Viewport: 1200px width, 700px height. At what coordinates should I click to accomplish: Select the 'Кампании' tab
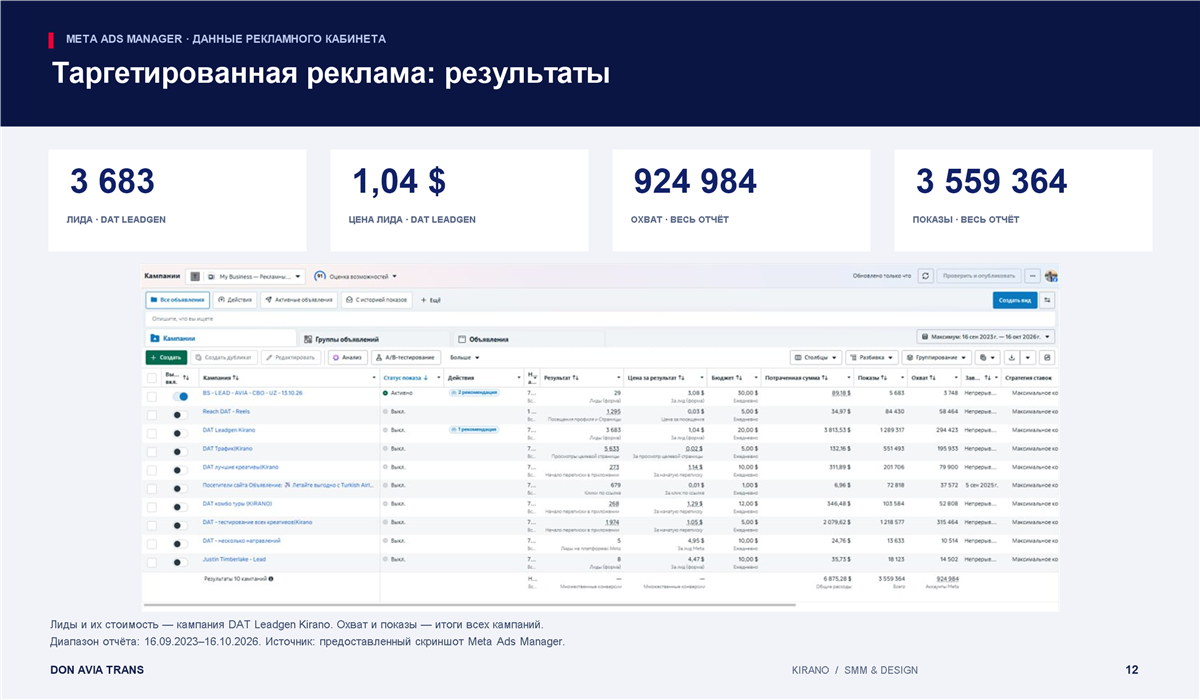(220, 339)
